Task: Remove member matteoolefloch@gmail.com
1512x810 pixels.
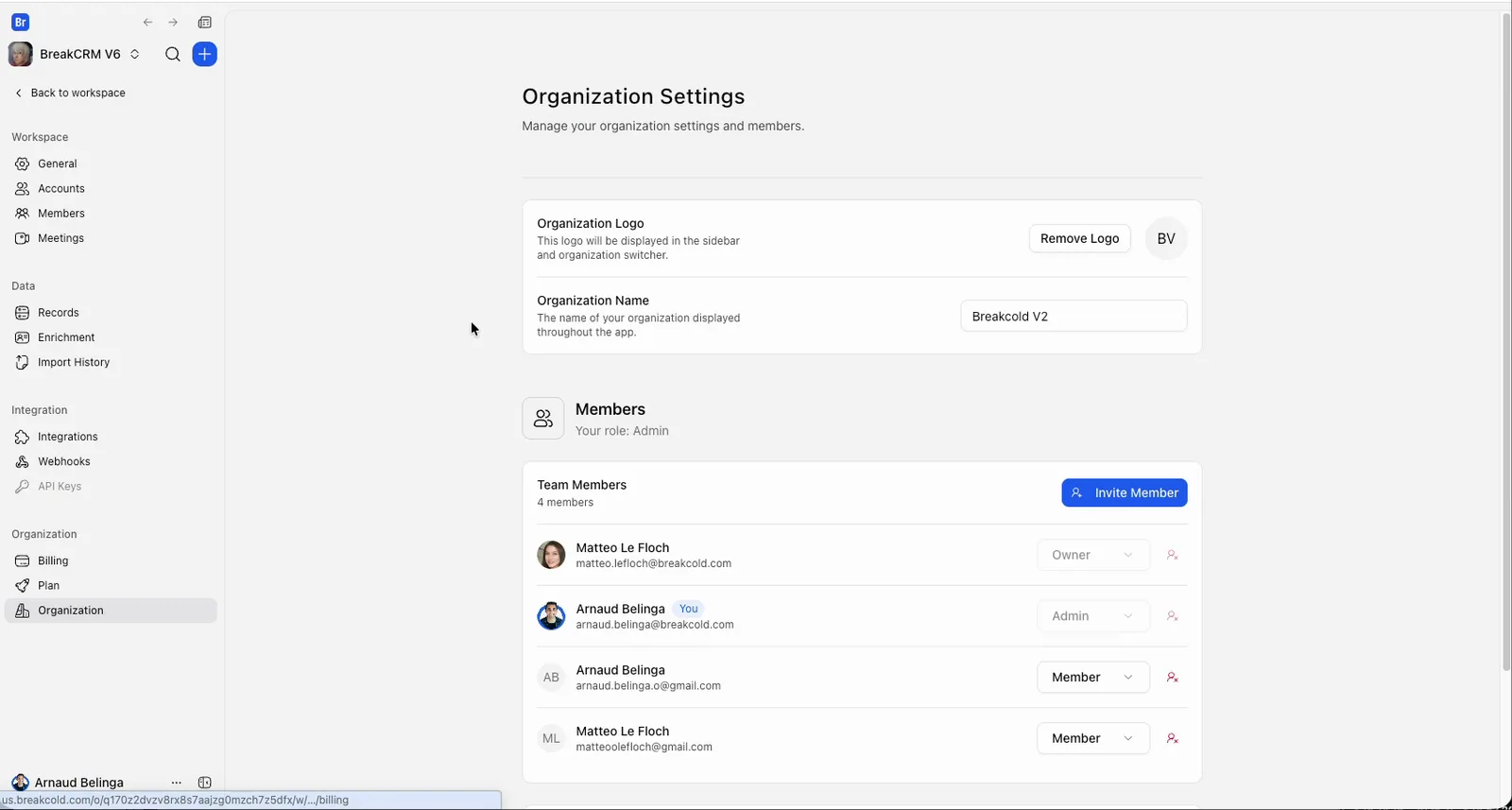Action: pyautogui.click(x=1173, y=738)
